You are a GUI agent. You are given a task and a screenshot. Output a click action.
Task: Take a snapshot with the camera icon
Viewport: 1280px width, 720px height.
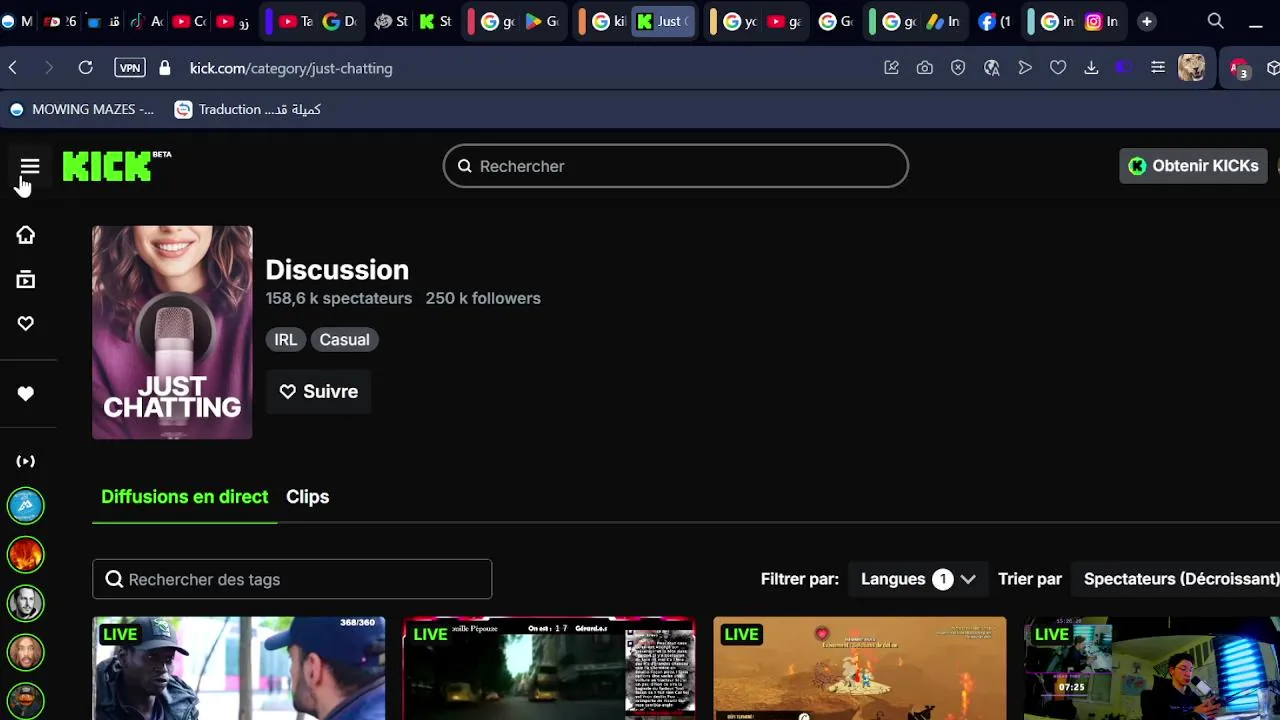coord(925,68)
